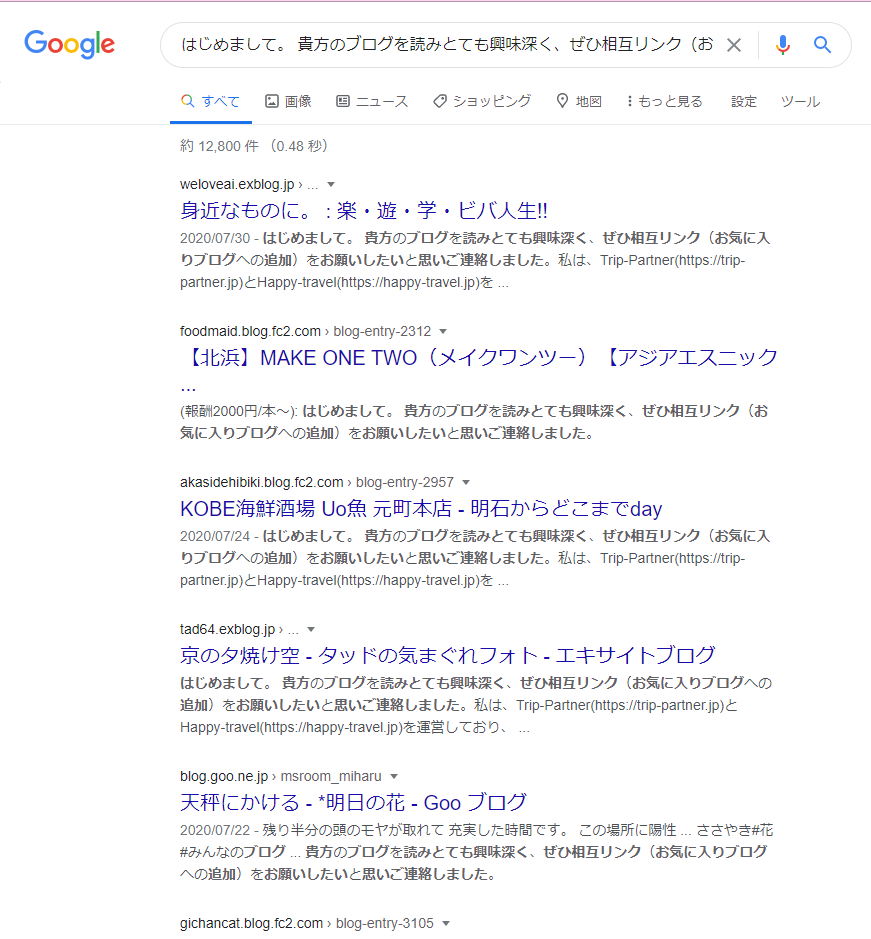
Task: Click the weloveai.exblog.jp URL text
Action: 237,184
